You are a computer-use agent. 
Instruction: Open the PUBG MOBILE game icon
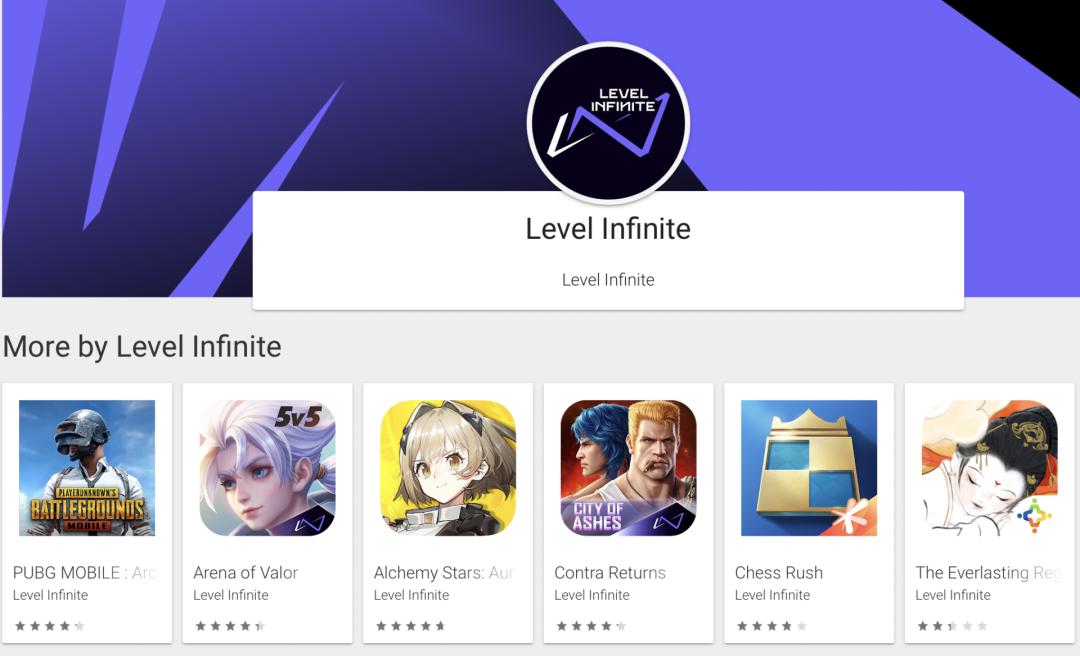[x=87, y=468]
